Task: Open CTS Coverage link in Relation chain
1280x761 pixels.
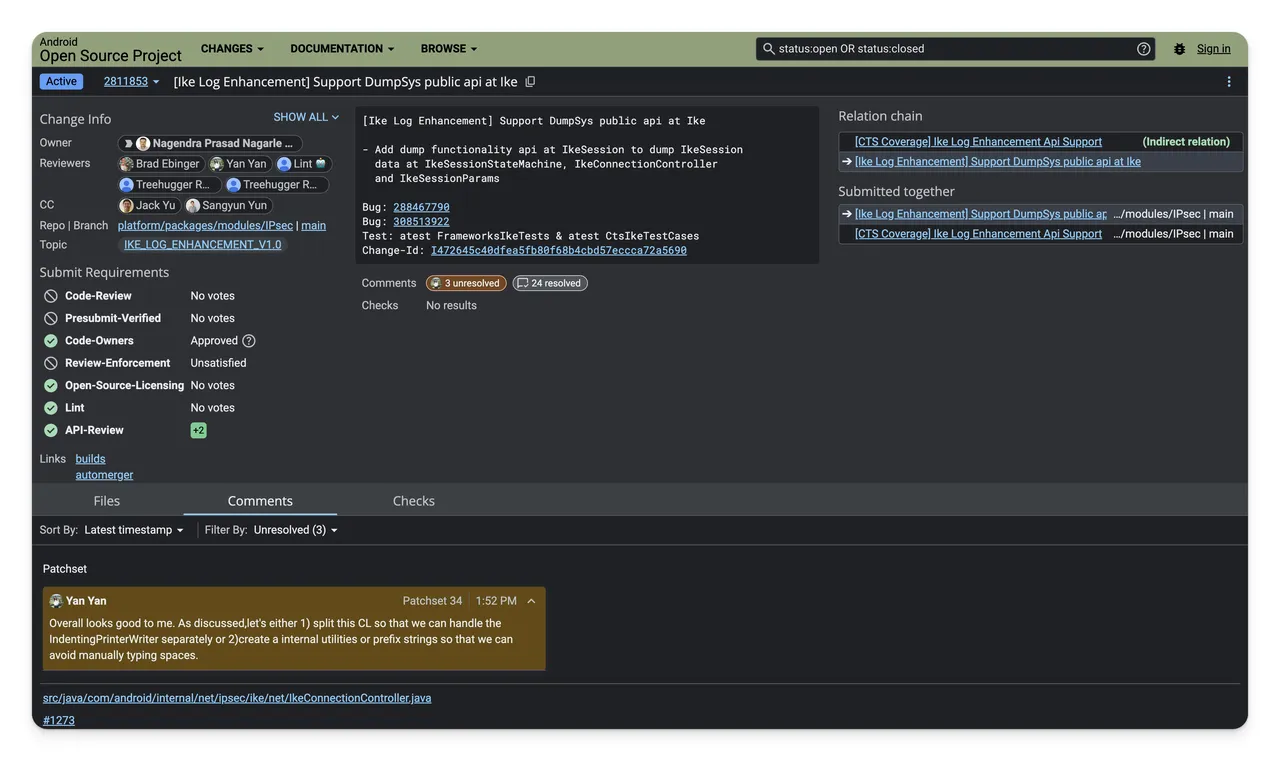Action: click(978, 142)
